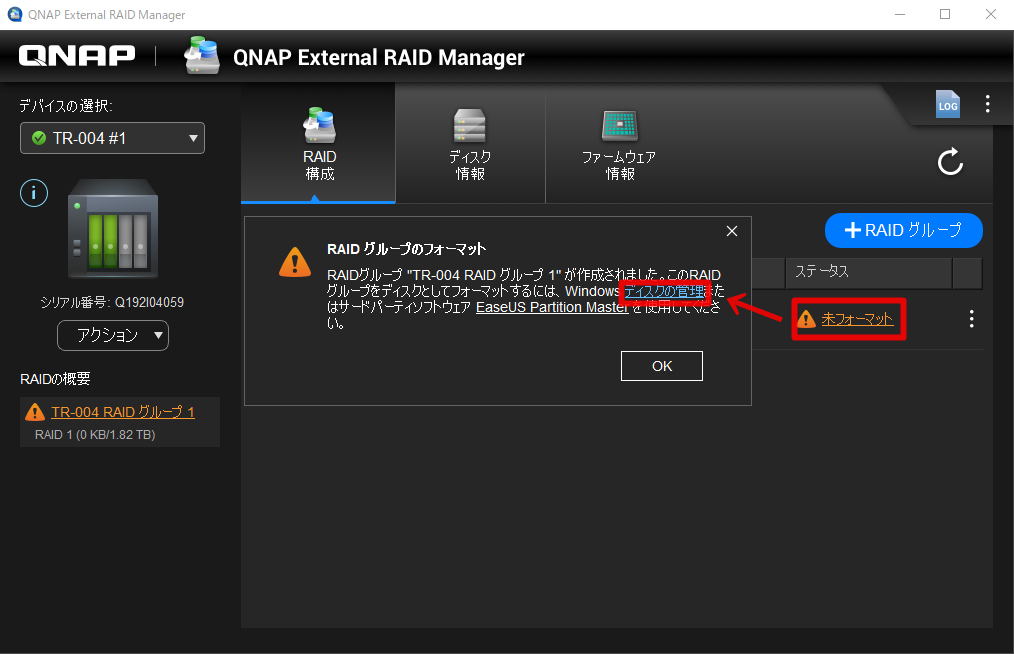Open the more options menu in the unformatted RAID row
Image resolution: width=1014 pixels, height=654 pixels.
[971, 318]
